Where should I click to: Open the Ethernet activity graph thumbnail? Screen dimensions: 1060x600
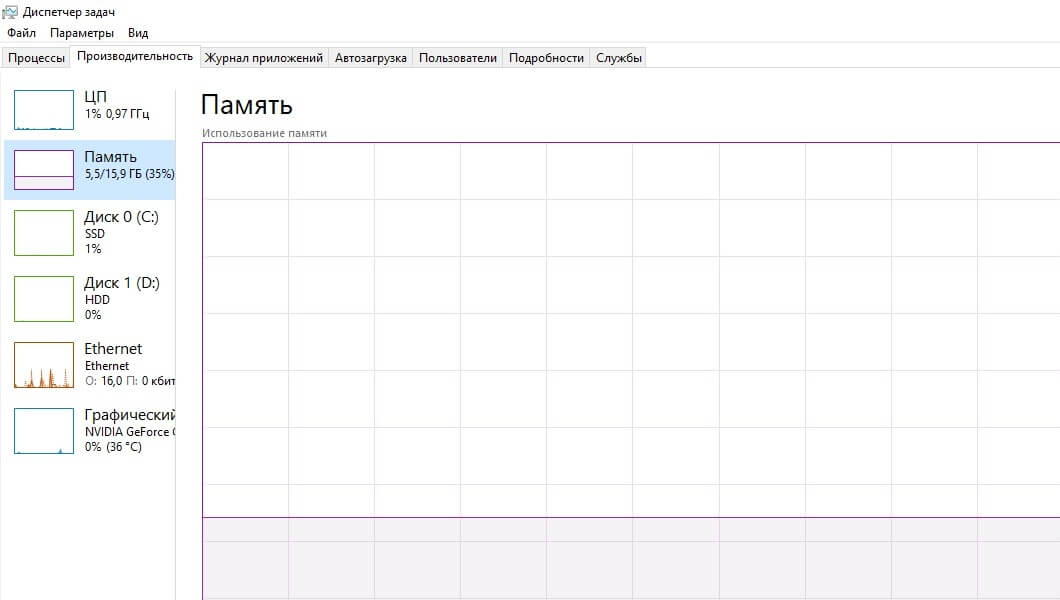[x=44, y=364]
